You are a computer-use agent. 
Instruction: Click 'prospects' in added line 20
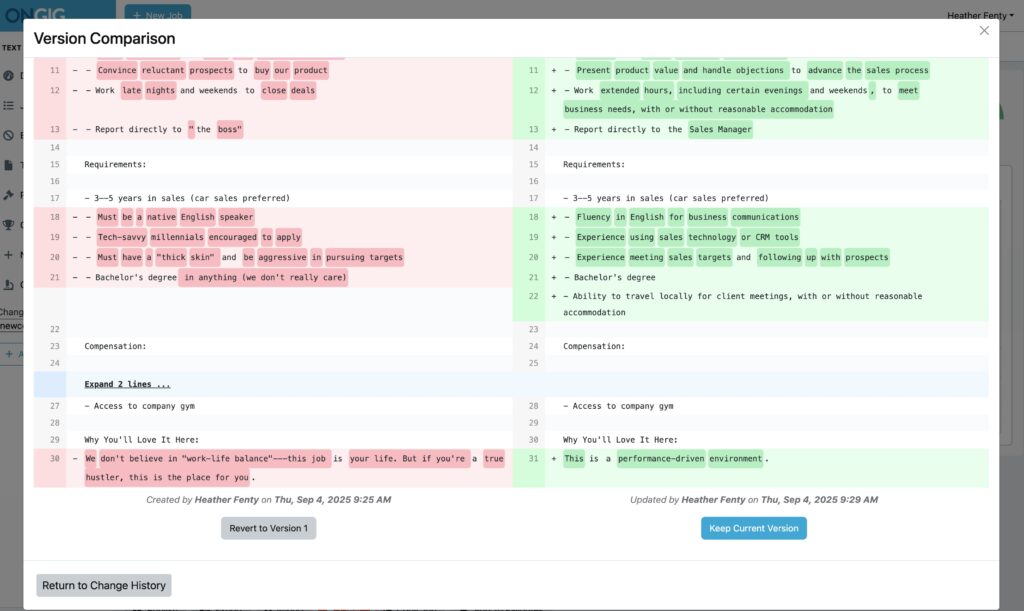[867, 258]
